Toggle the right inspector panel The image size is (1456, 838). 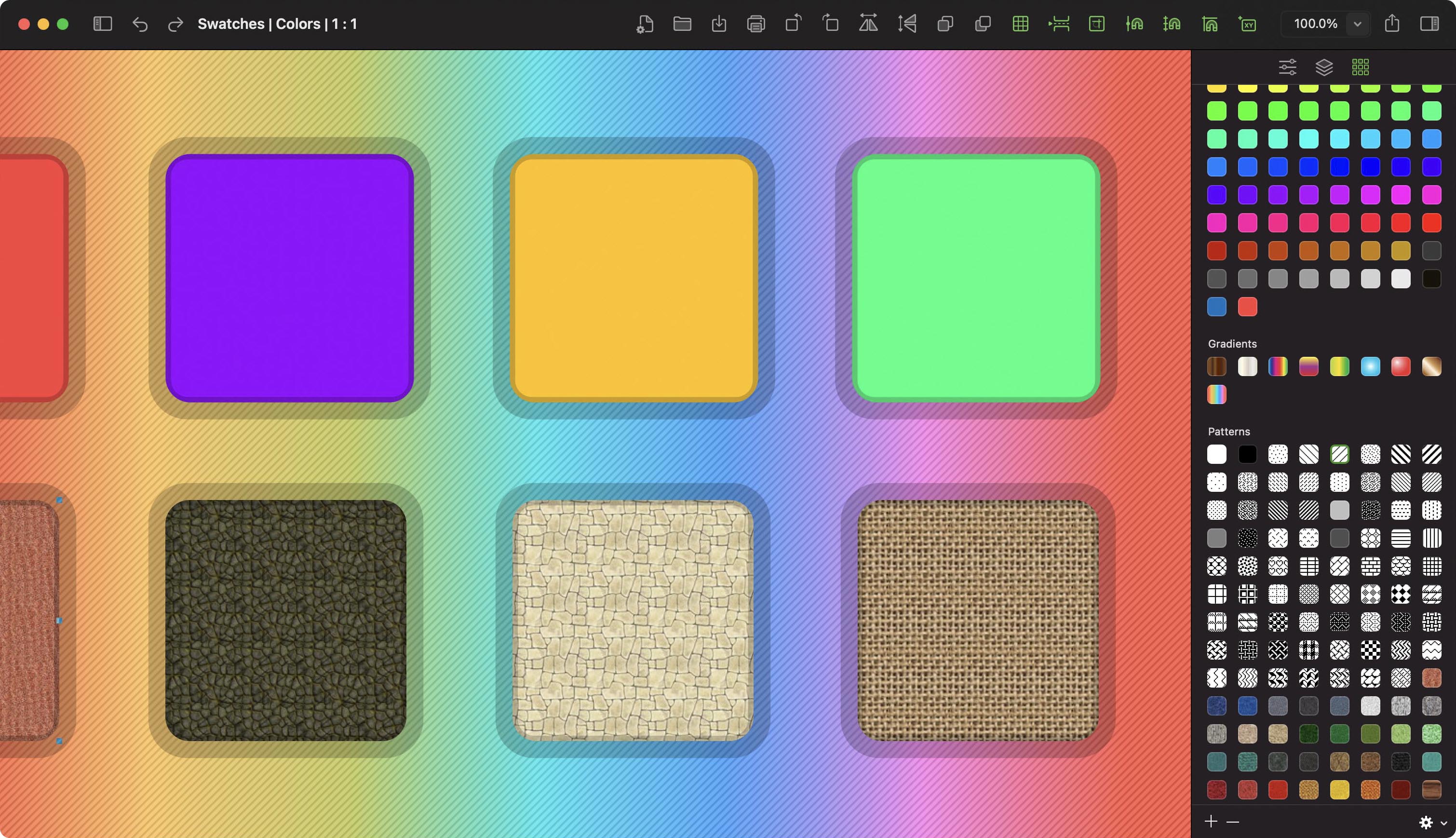click(1429, 24)
